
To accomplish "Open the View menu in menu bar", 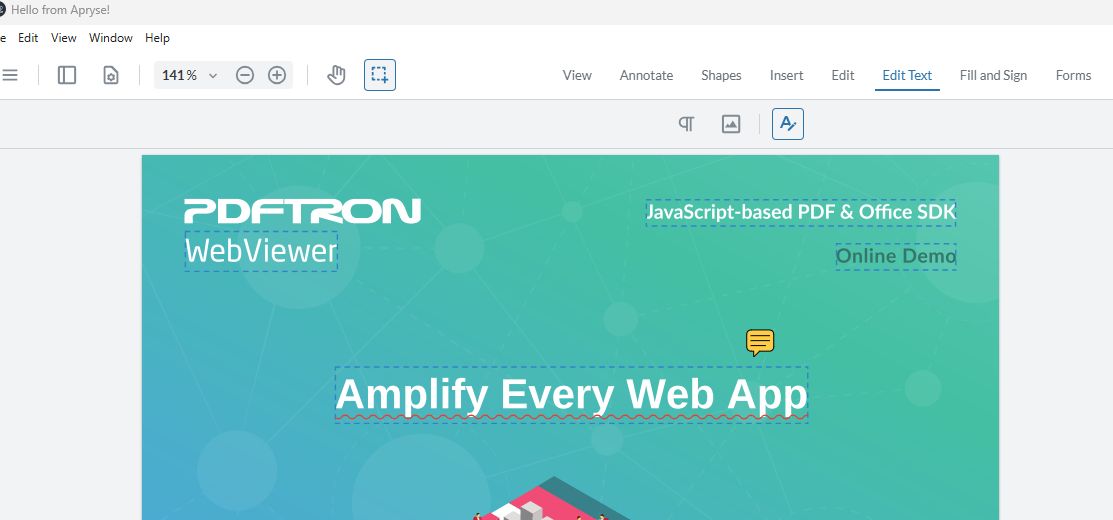I will pos(63,38).
